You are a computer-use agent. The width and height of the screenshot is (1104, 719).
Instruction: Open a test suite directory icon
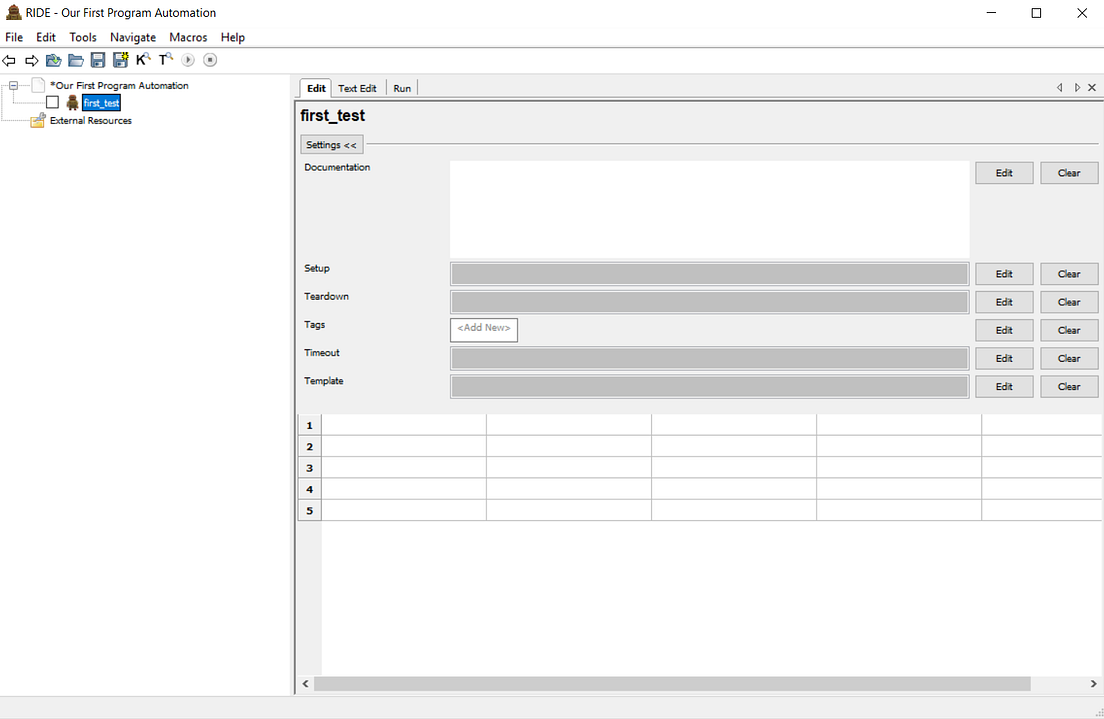point(53,59)
